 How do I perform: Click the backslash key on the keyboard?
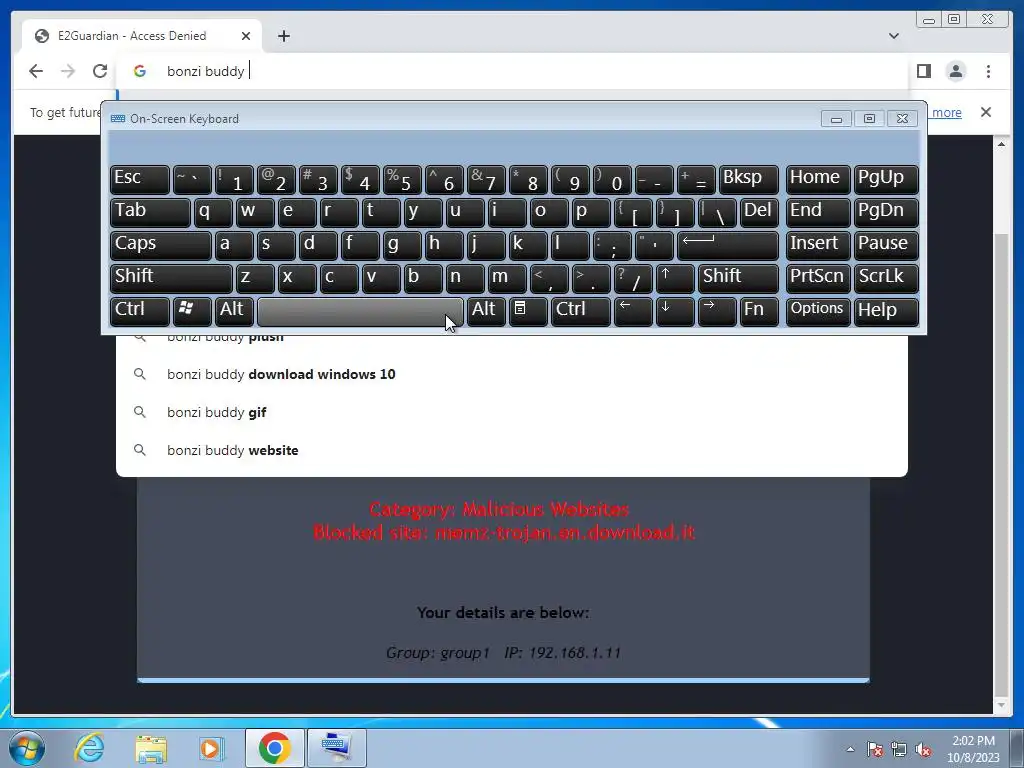tap(717, 212)
